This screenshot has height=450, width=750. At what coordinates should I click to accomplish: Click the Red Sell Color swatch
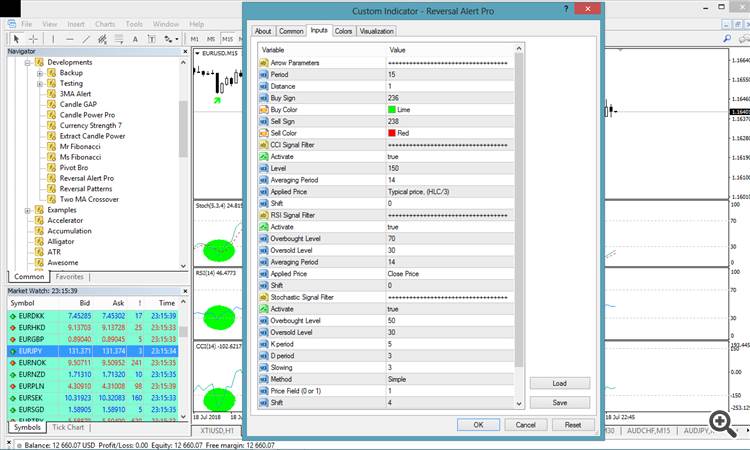coord(392,133)
